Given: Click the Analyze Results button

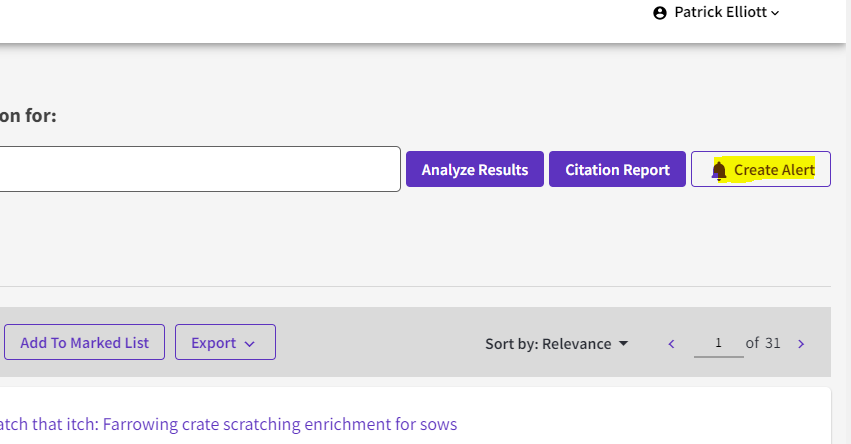Looking at the screenshot, I should 474,169.
